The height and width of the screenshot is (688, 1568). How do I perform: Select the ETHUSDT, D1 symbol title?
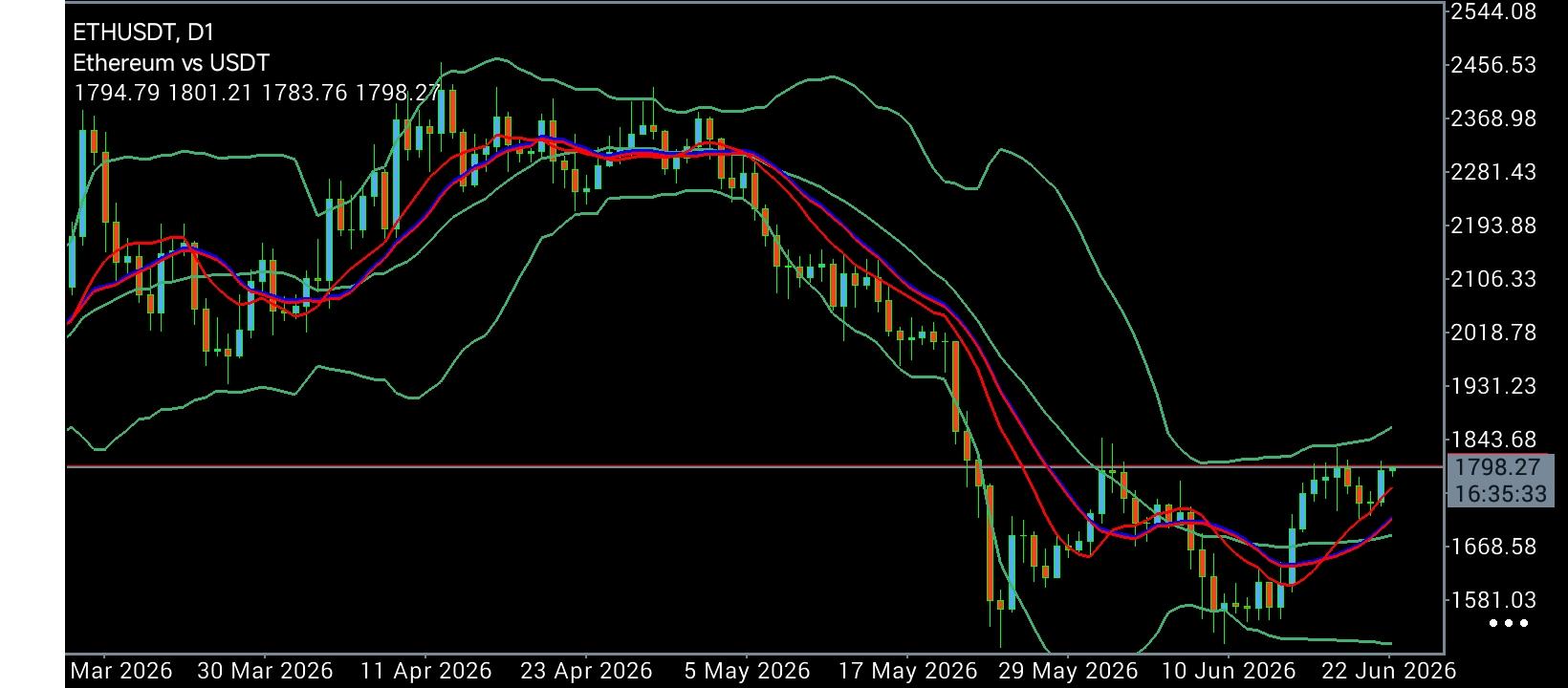coord(143,32)
